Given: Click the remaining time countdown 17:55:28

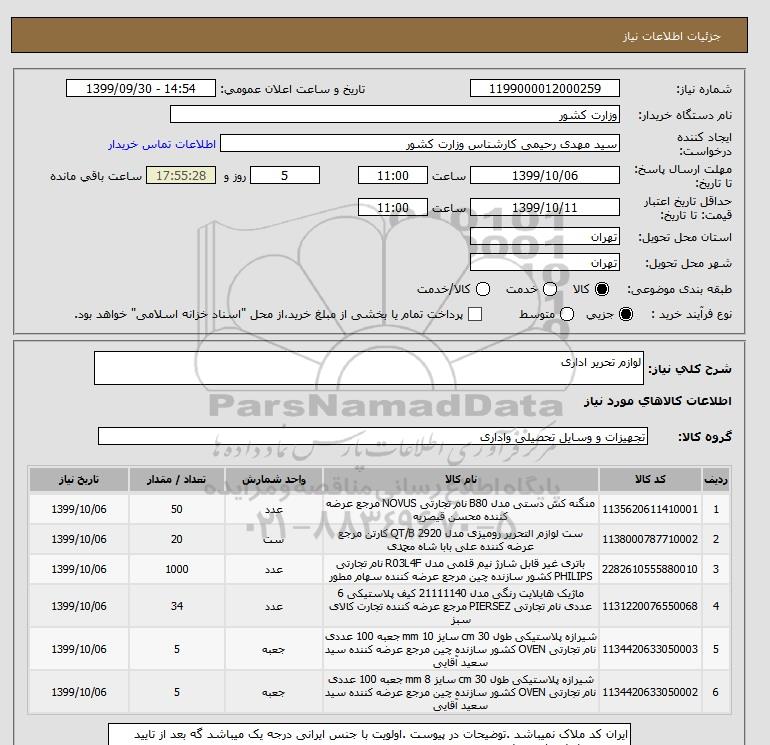Looking at the screenshot, I should point(181,175).
